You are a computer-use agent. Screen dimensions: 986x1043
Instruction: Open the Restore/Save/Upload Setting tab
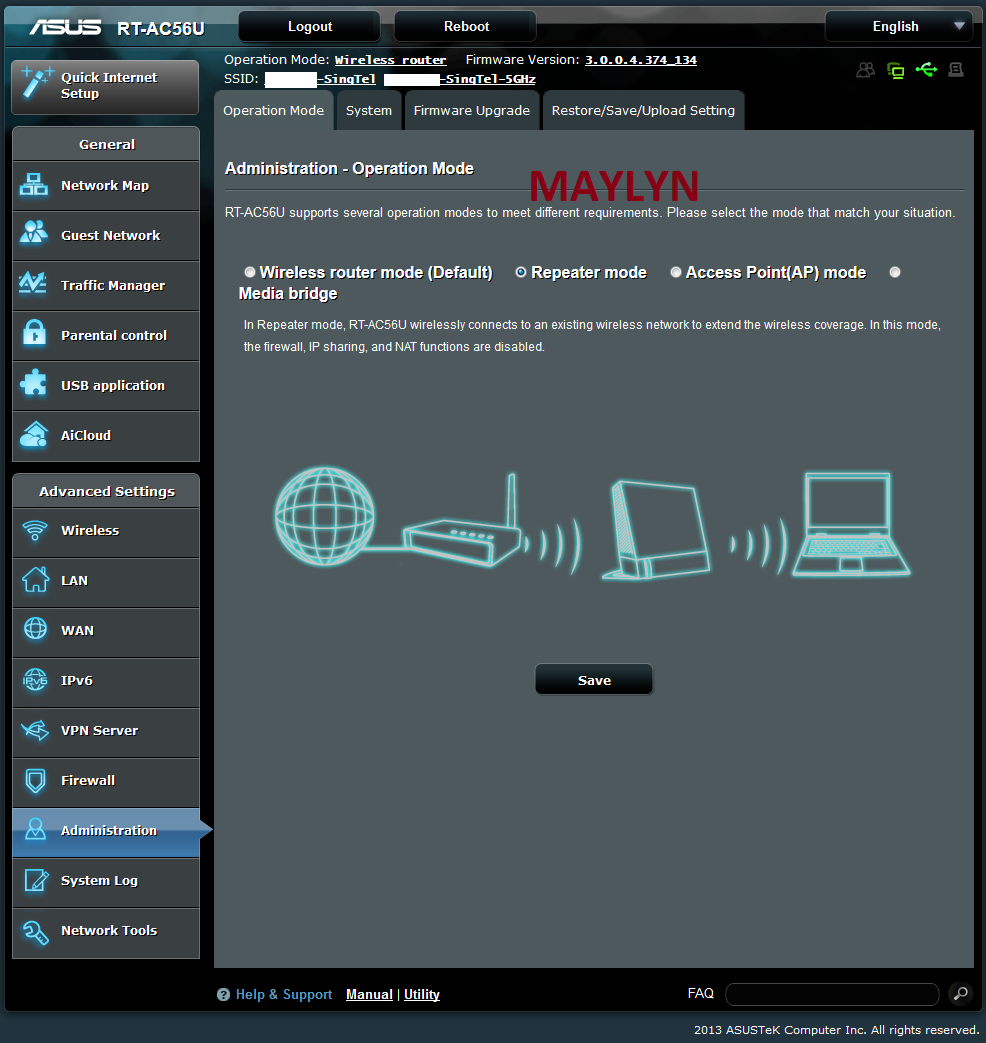(x=643, y=111)
